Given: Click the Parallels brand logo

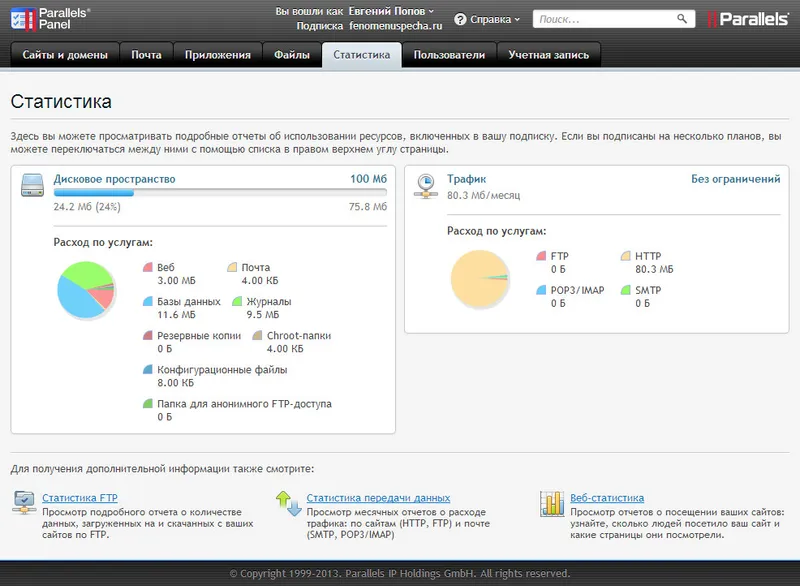Looking at the screenshot, I should pyautogui.click(x=748, y=19).
